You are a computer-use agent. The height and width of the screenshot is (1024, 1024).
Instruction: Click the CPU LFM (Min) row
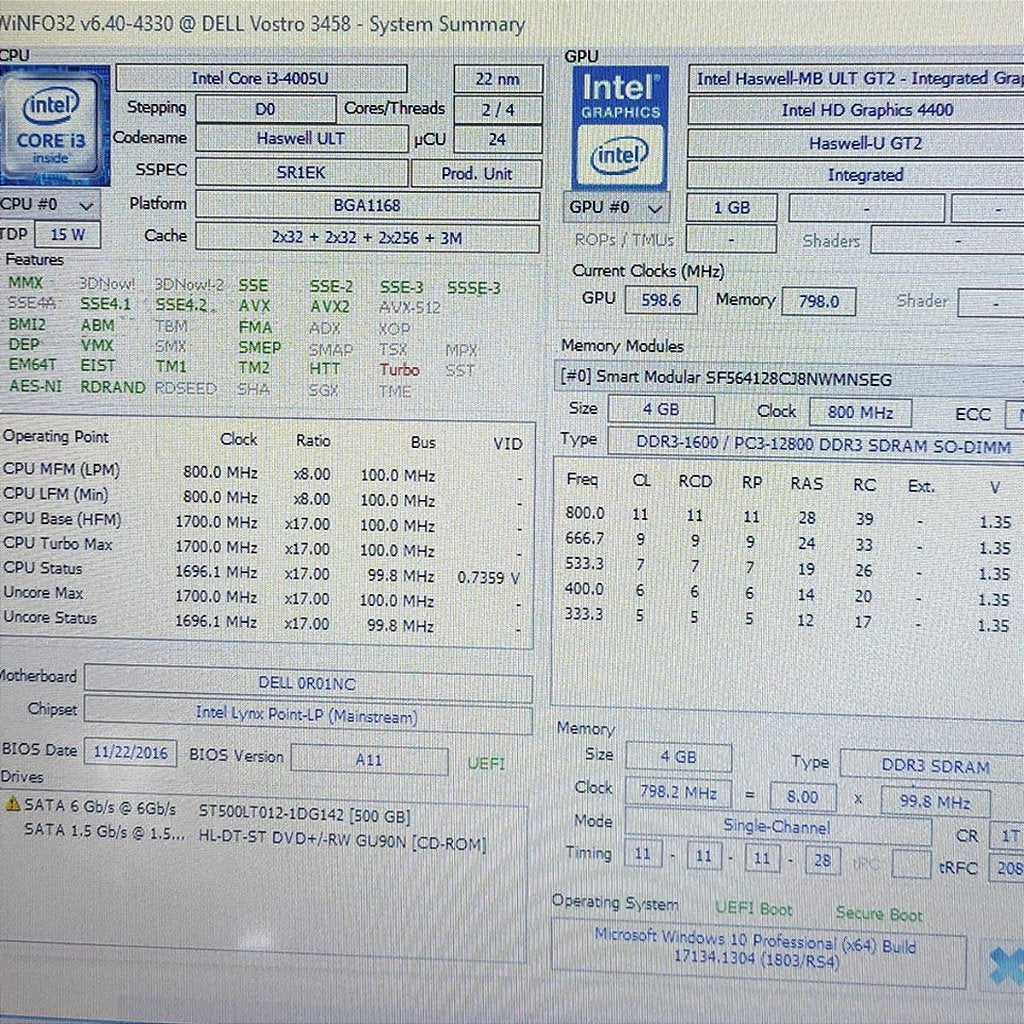[x=263, y=497]
